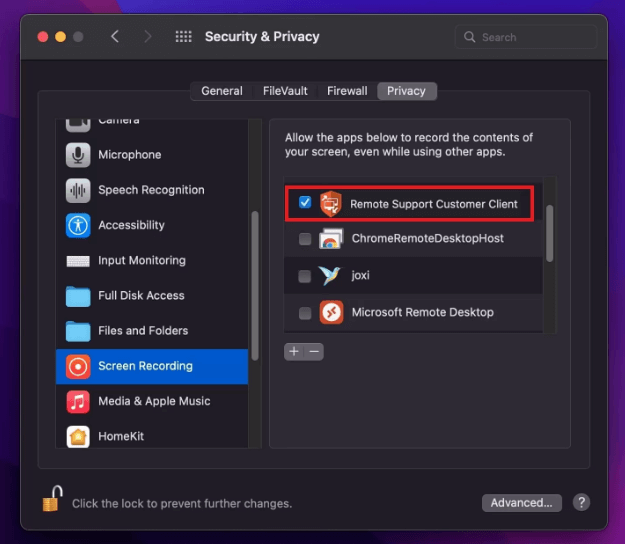Image resolution: width=625 pixels, height=544 pixels.
Task: Select the HomeKit house icon
Action: 78,436
